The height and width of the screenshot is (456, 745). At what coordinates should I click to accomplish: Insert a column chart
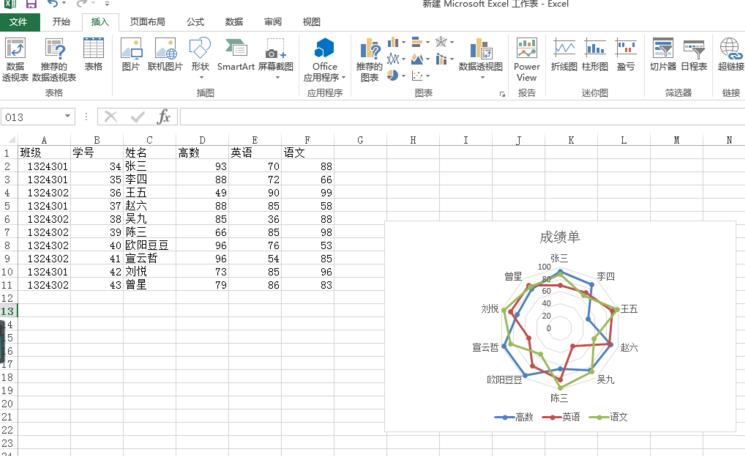coord(396,42)
